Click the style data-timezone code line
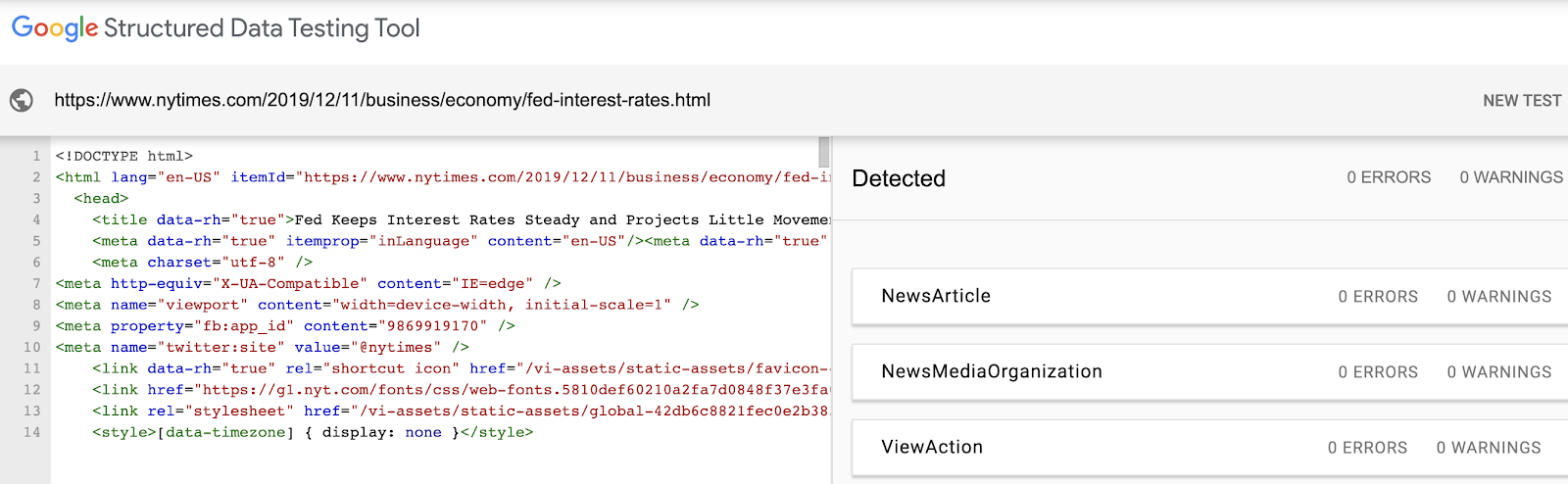The height and width of the screenshot is (484, 1568). (313, 432)
